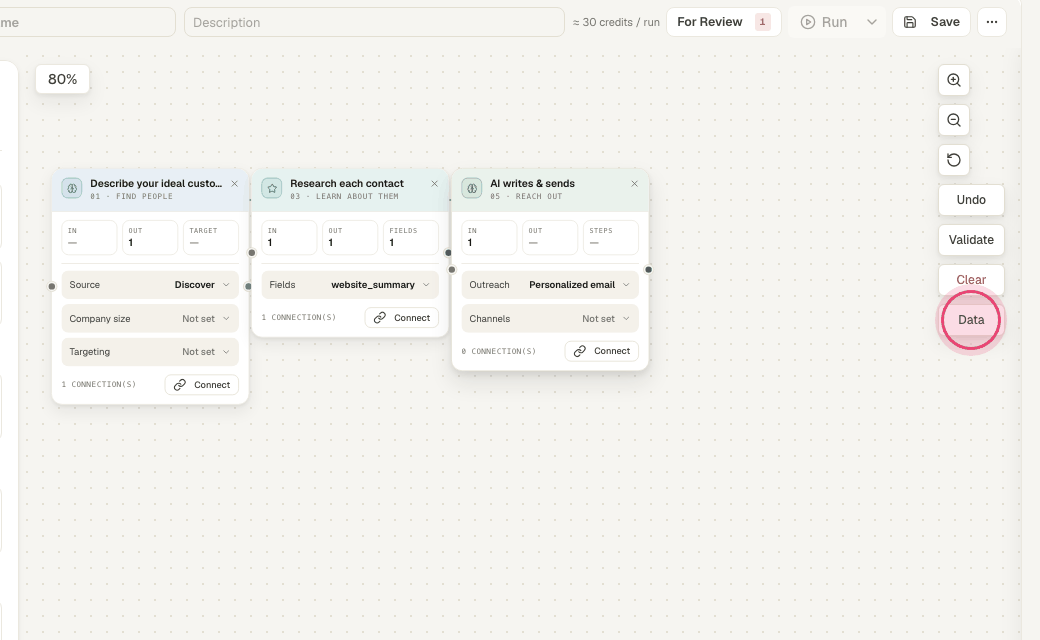Open the Fields website_summary dropdown
1040x640 pixels.
[350, 285]
